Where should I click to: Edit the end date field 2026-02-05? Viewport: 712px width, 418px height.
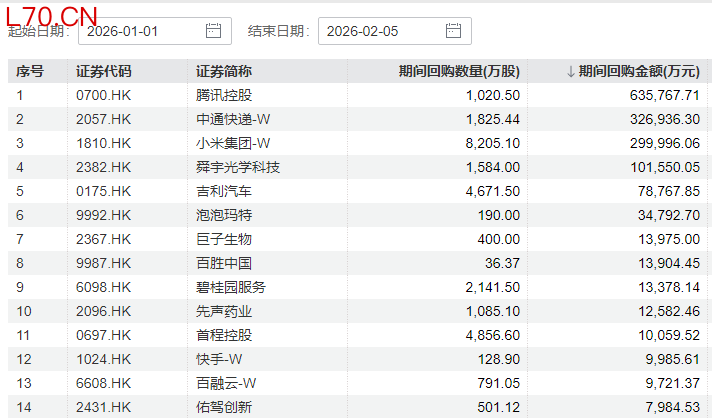(x=395, y=31)
